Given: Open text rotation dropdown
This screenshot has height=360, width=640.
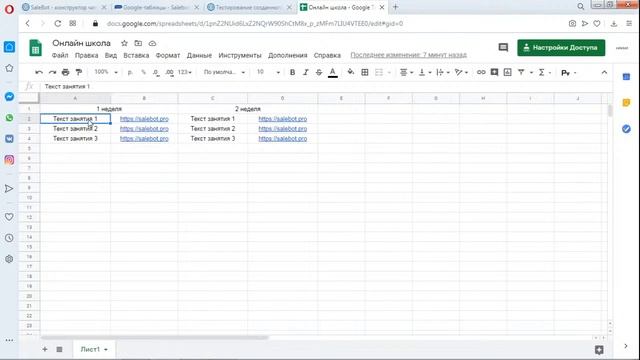Looking at the screenshot, I should (461, 72).
